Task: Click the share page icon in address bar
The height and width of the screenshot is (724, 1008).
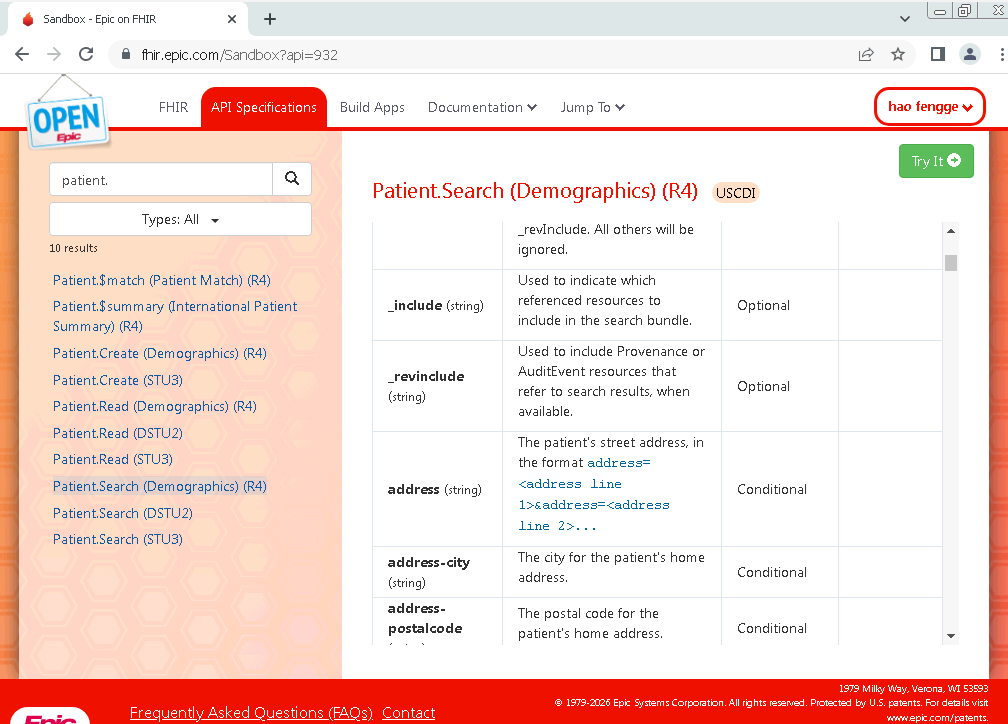Action: click(x=866, y=55)
